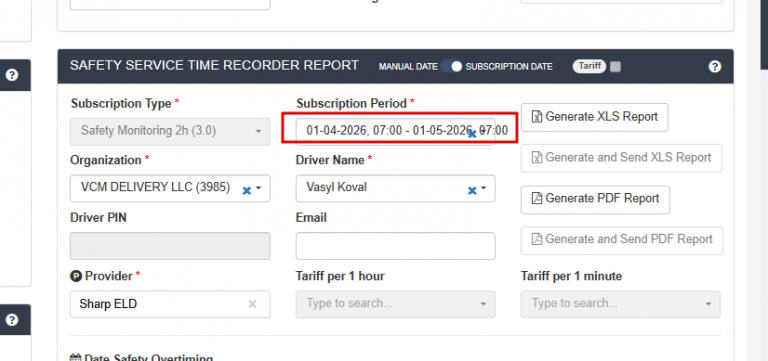Open help for Safety Service Time Recorder Report

(715, 67)
